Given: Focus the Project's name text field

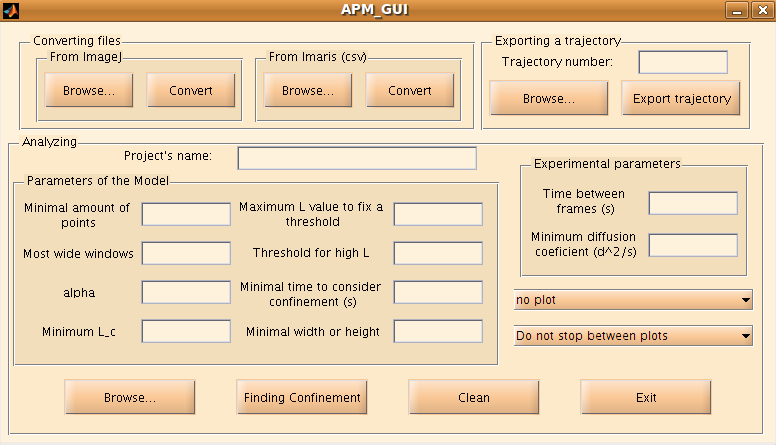Looking at the screenshot, I should click(x=357, y=158).
